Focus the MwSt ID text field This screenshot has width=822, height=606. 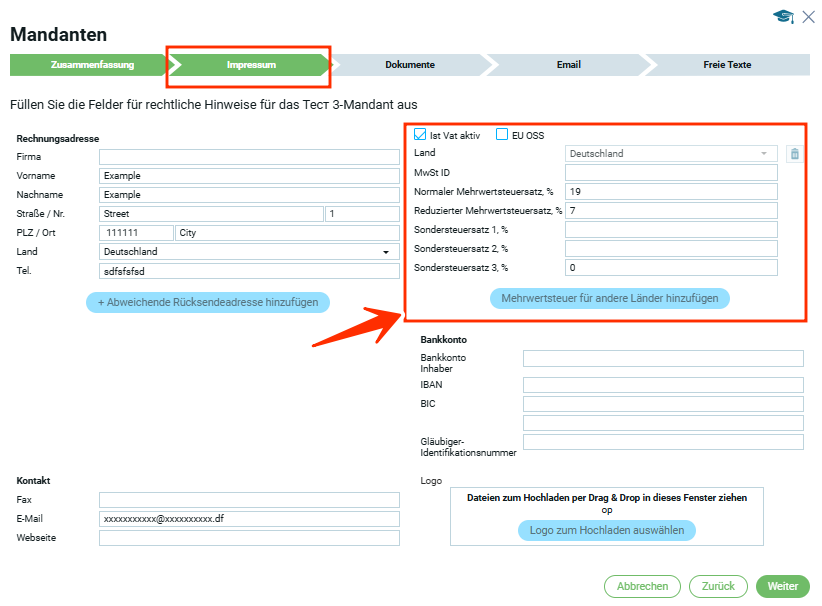(670, 173)
